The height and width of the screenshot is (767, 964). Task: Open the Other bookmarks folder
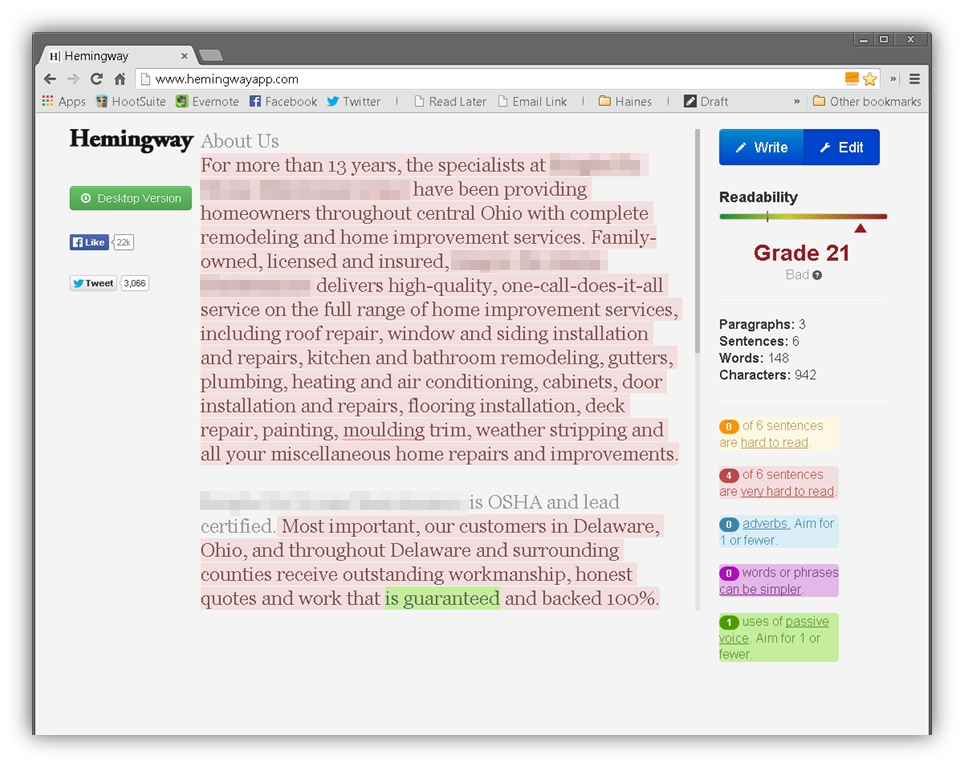867,101
